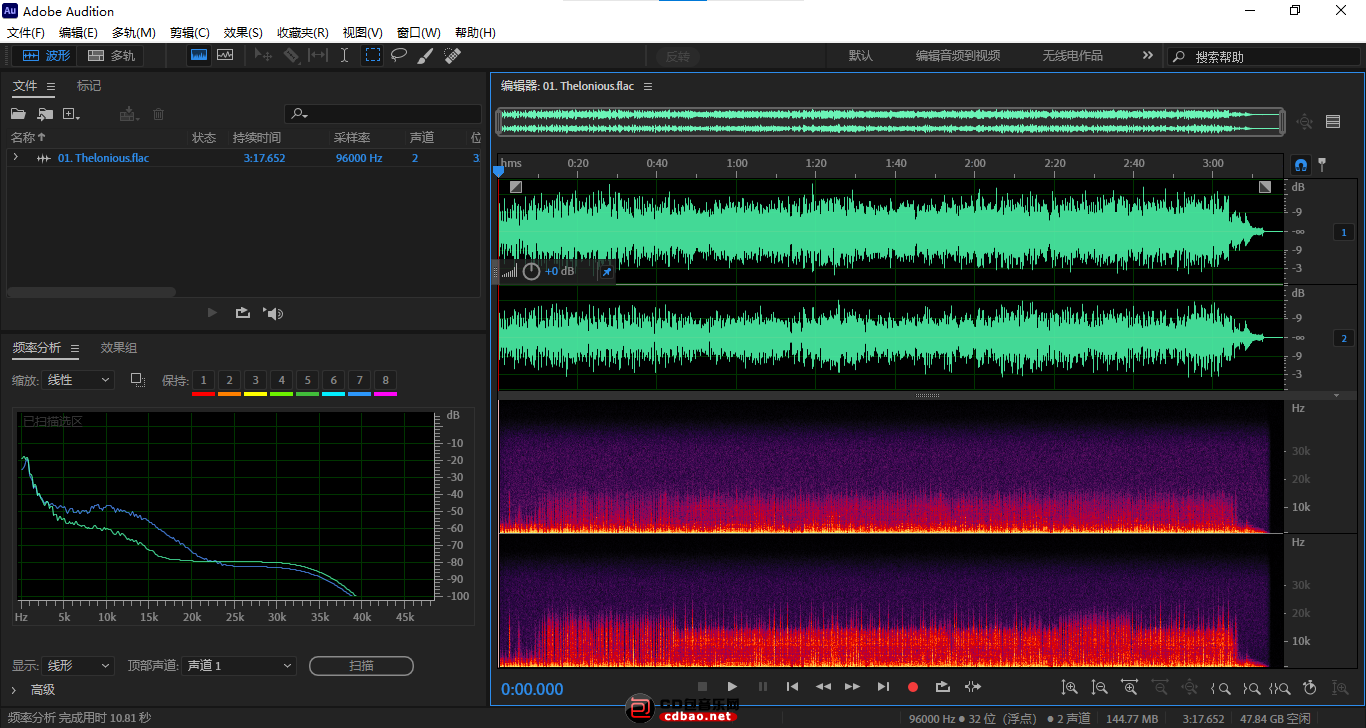Switch to Waveform (波形) view
The width and height of the screenshot is (1366, 728).
(46, 56)
